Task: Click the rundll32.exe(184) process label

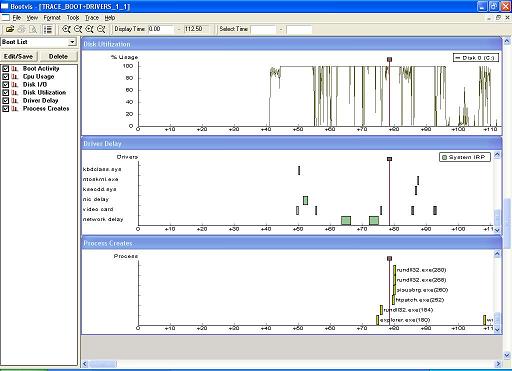Action: coord(408,310)
